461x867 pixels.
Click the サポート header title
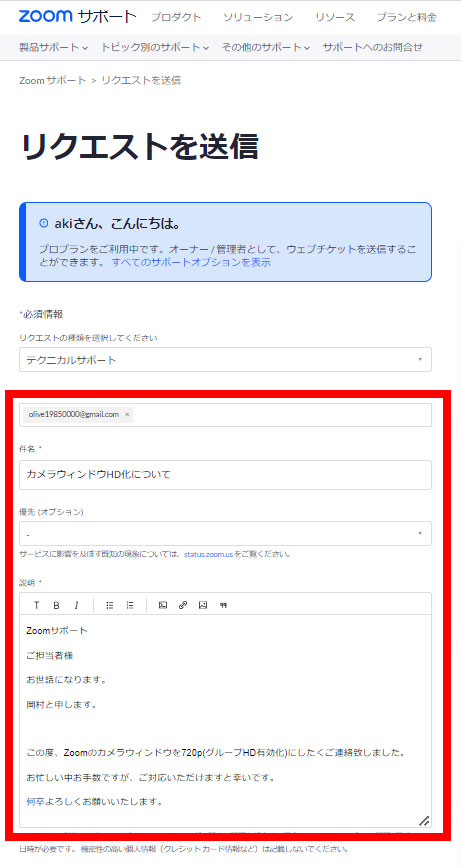tap(107, 17)
